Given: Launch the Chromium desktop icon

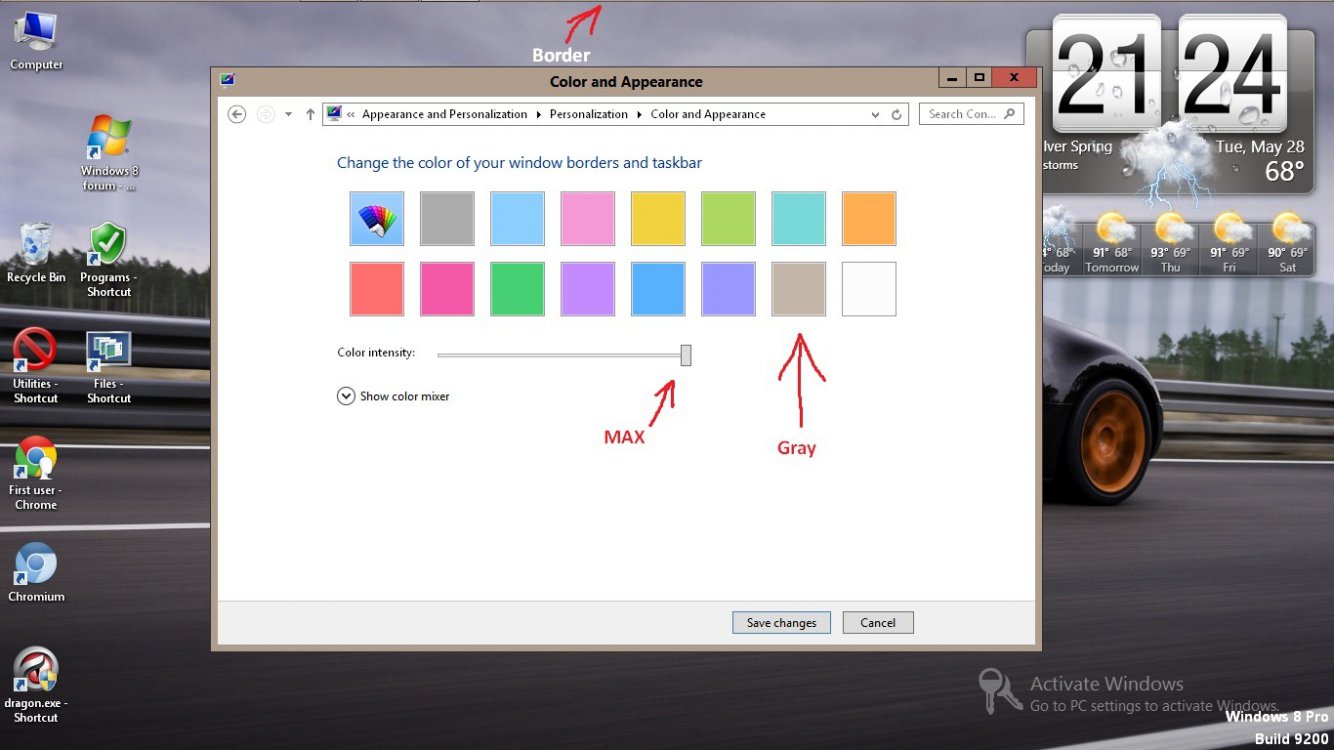Looking at the screenshot, I should pos(36,573).
